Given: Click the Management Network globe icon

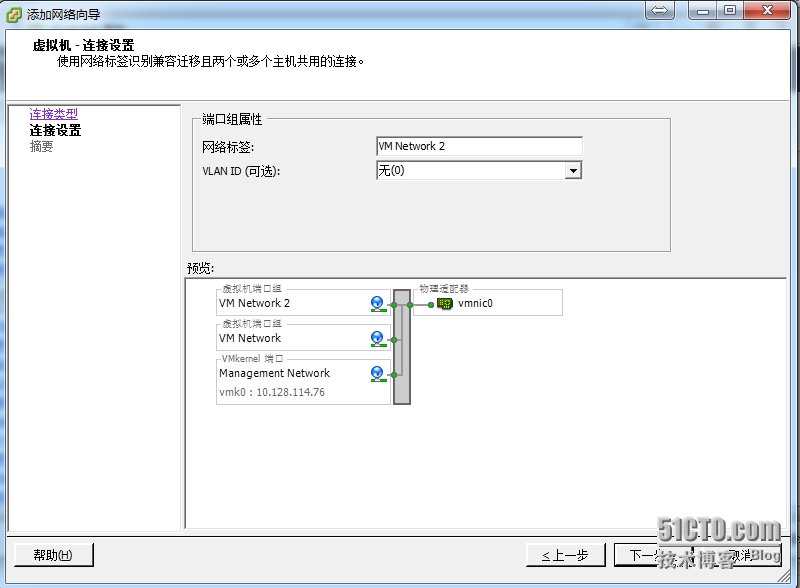Looking at the screenshot, I should pos(378,374).
